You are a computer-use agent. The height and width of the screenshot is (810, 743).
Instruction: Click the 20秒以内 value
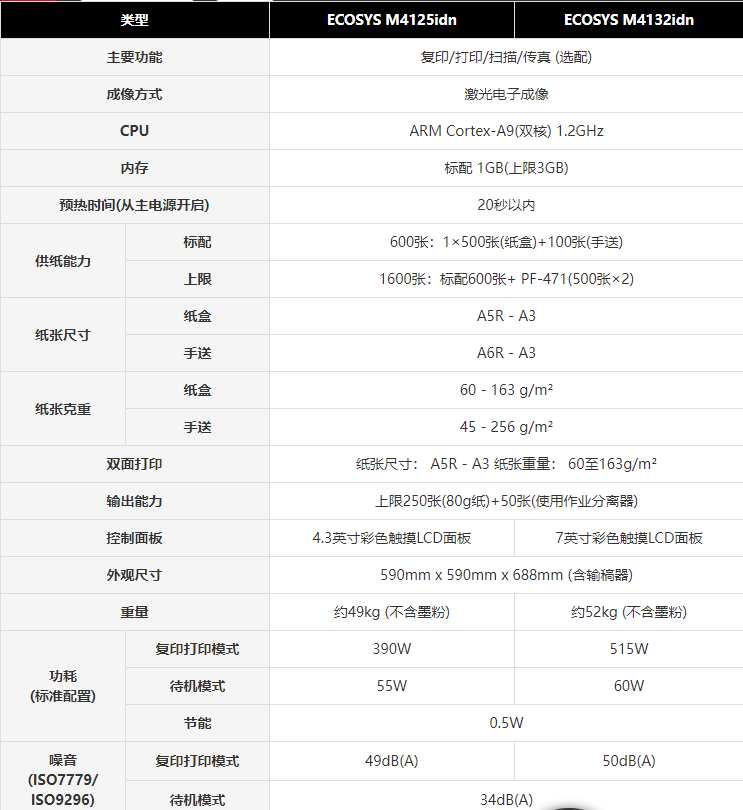506,205
